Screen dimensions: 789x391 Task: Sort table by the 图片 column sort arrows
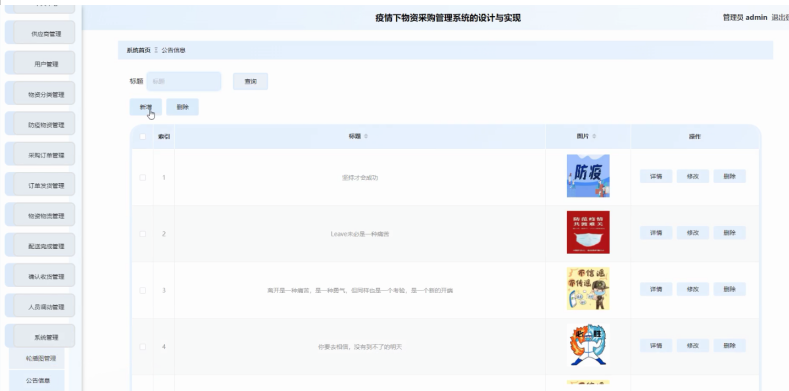tap(594, 136)
